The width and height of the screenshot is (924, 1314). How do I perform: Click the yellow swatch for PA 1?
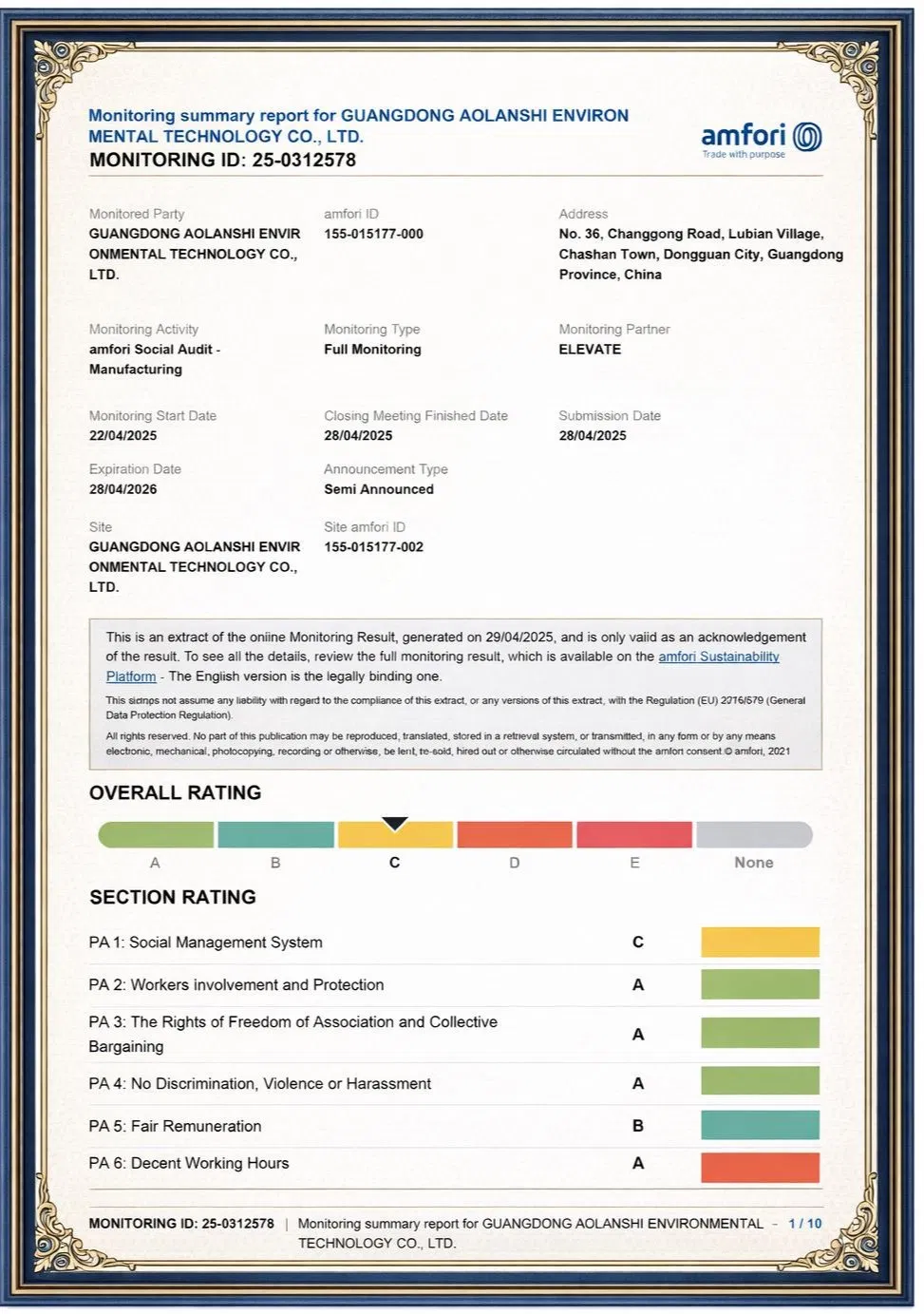tap(760, 943)
